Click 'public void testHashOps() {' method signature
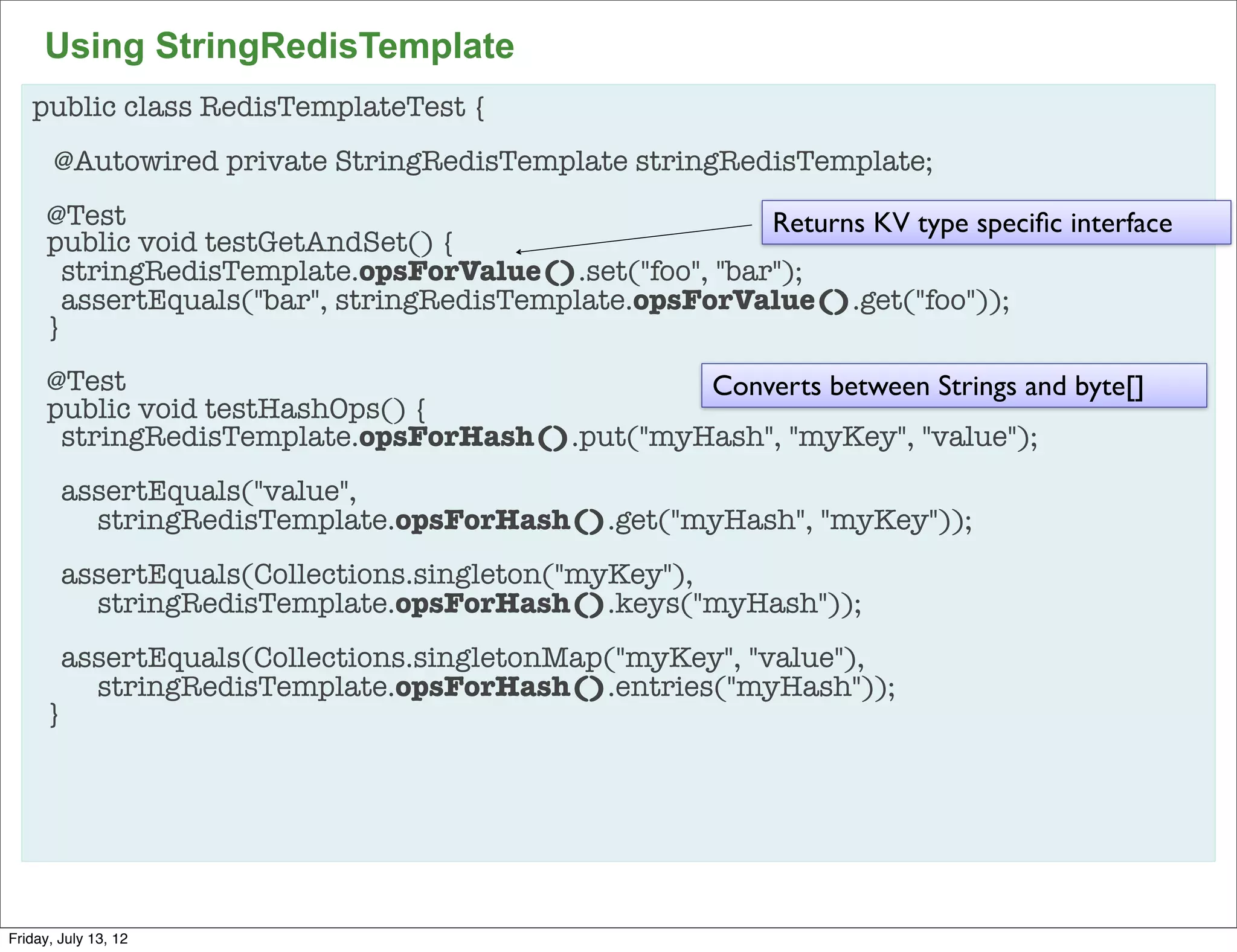This screenshot has width=1237, height=952. (236, 409)
